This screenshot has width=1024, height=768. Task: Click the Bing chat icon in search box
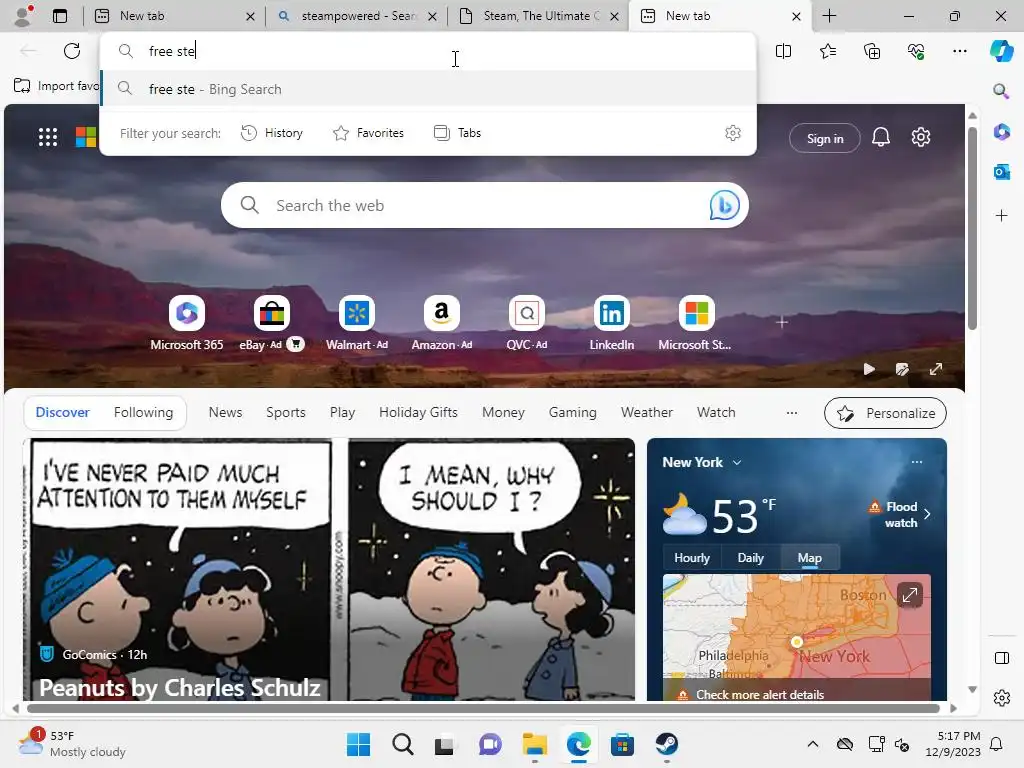[724, 205]
